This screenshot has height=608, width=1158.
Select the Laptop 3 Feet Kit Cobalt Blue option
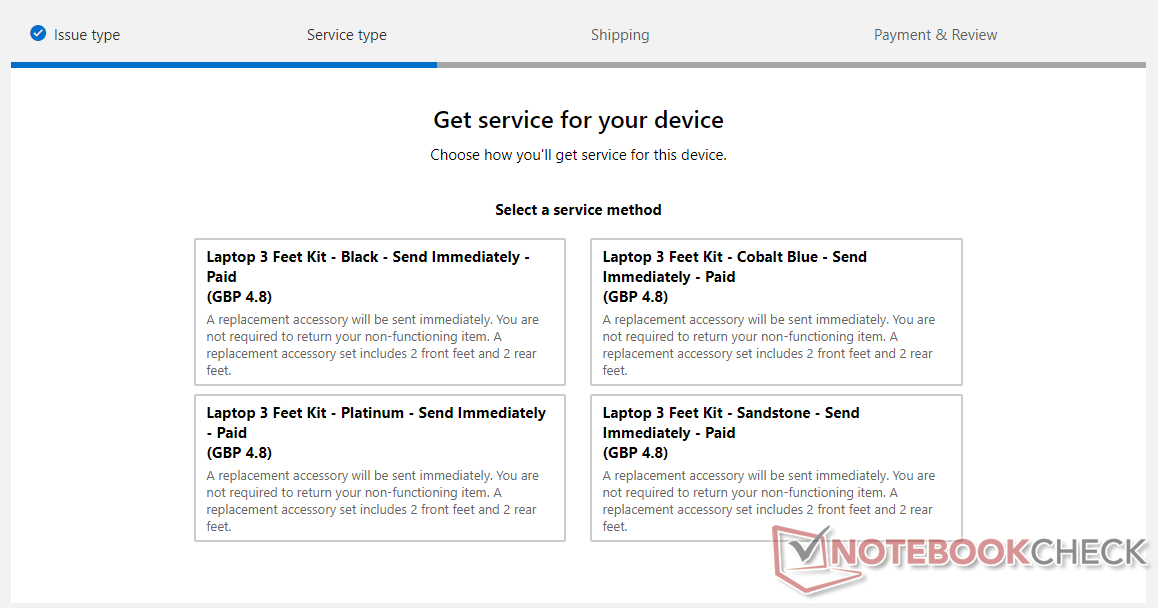pyautogui.click(x=776, y=312)
